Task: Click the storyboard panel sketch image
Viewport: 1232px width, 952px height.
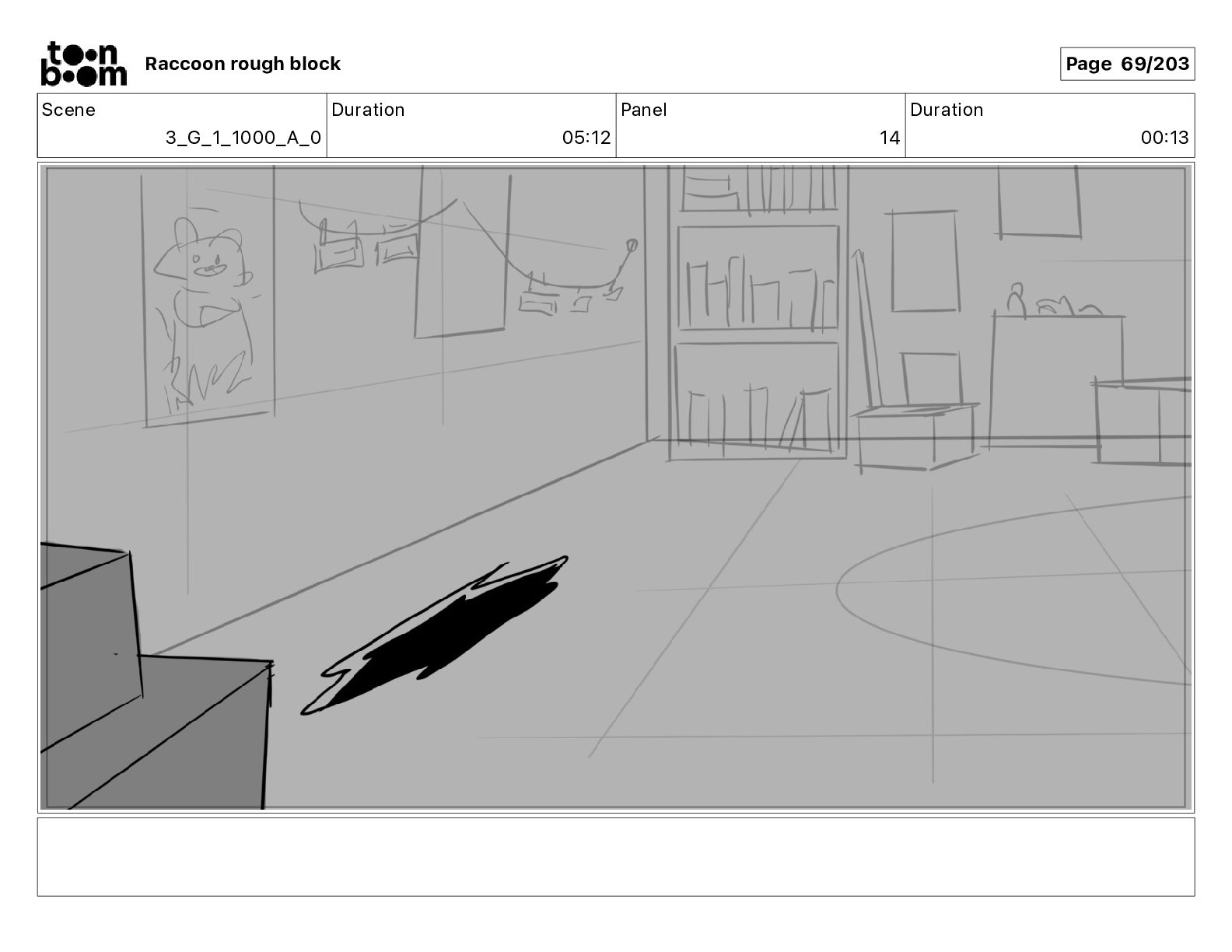Action: [616, 488]
